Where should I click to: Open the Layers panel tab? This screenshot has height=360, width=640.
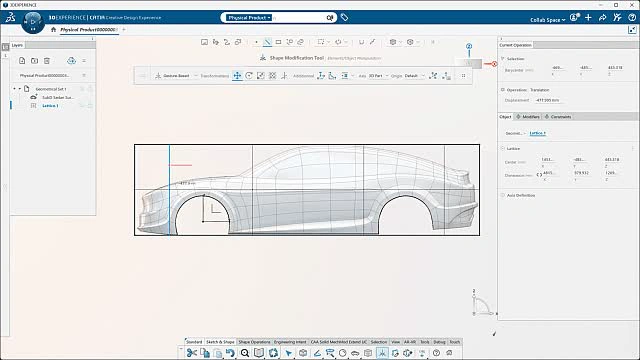pos(17,45)
